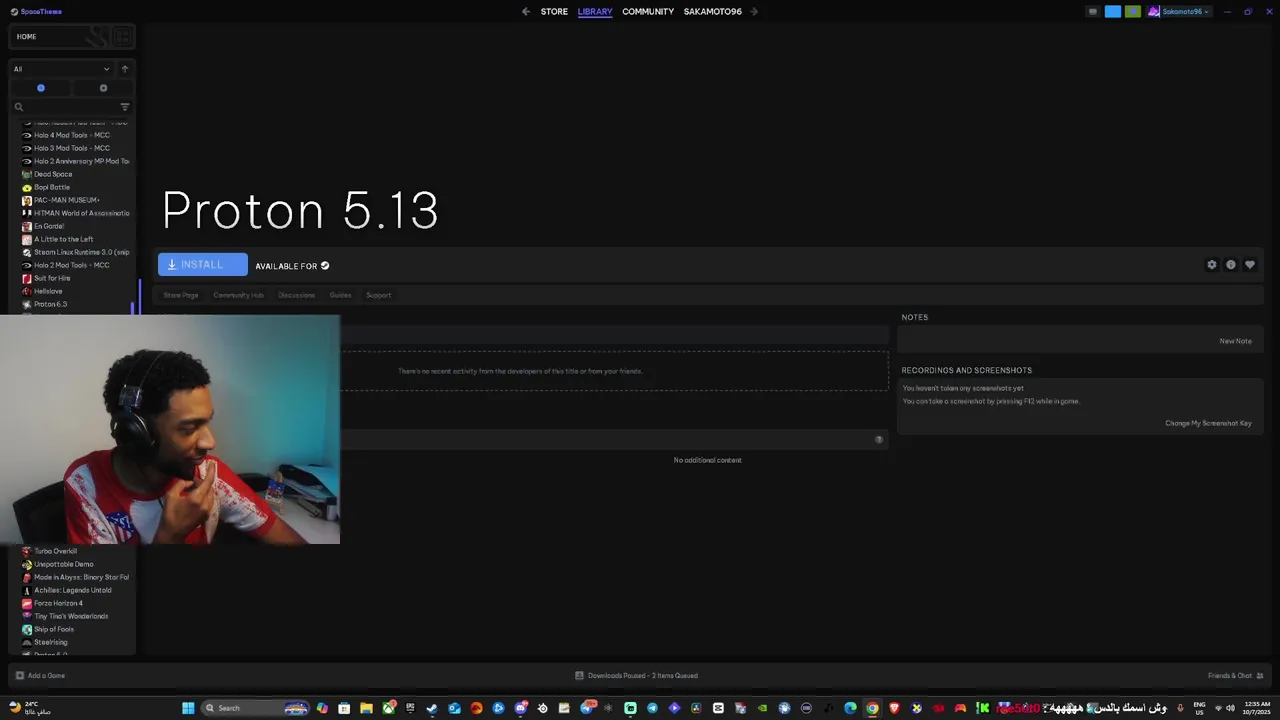
Task: Click the forward navigation arrow
Action: 754,12
